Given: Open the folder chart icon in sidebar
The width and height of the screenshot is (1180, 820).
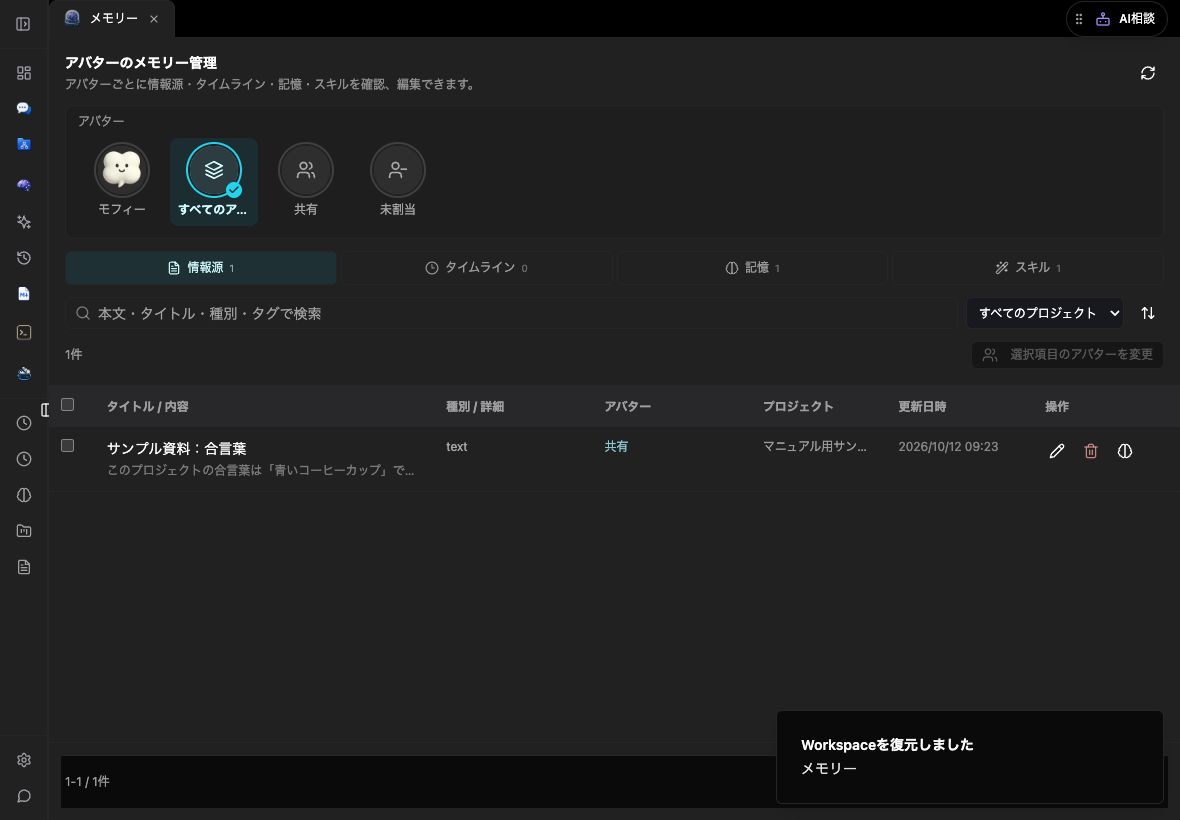Looking at the screenshot, I should click(24, 531).
